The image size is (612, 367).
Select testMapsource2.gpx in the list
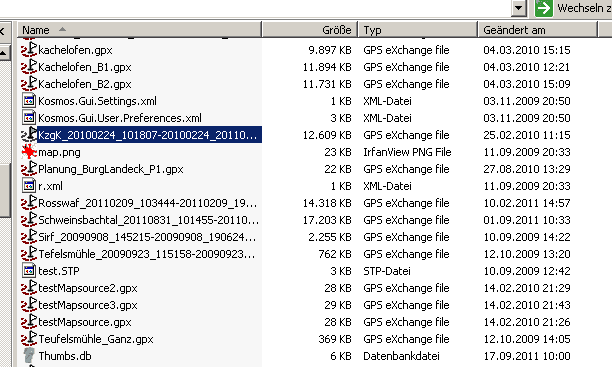[88, 288]
